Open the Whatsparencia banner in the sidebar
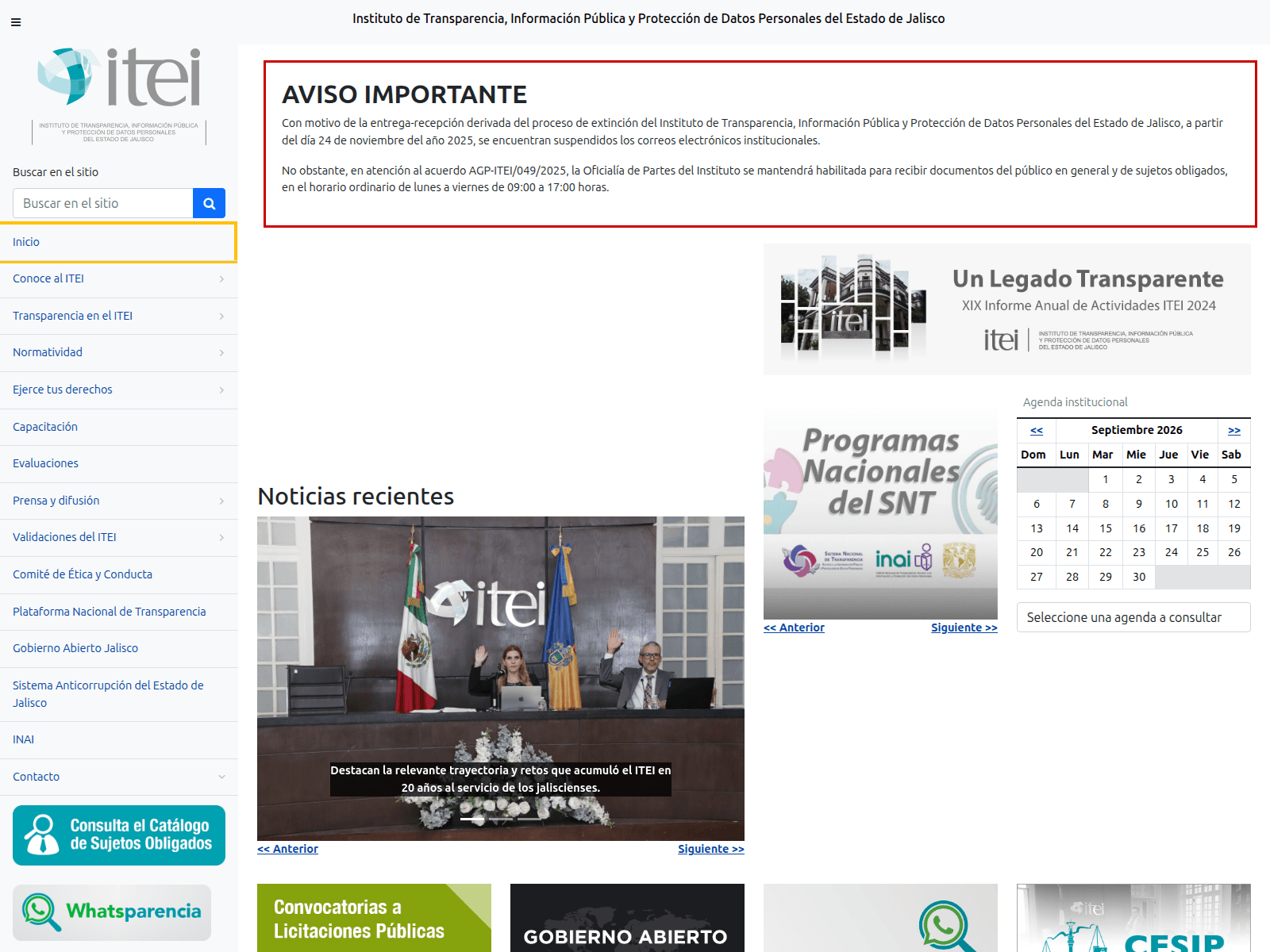The image size is (1270, 952). (112, 912)
